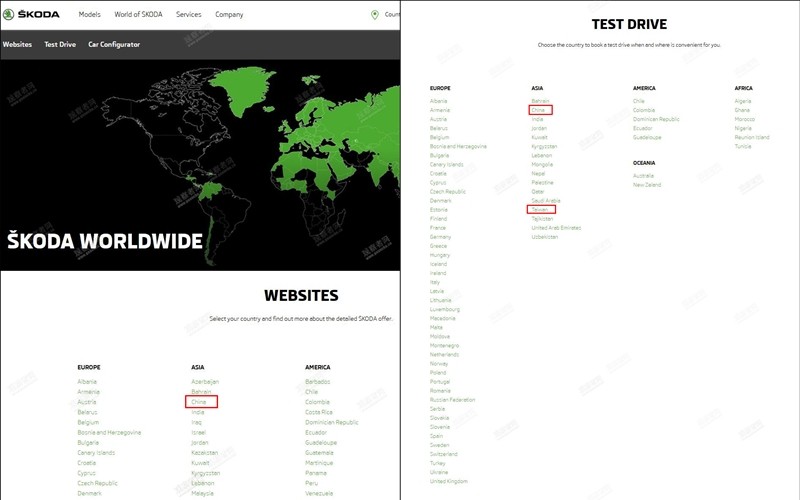
Task: Choose Germany for a test drive
Action: 440,237
